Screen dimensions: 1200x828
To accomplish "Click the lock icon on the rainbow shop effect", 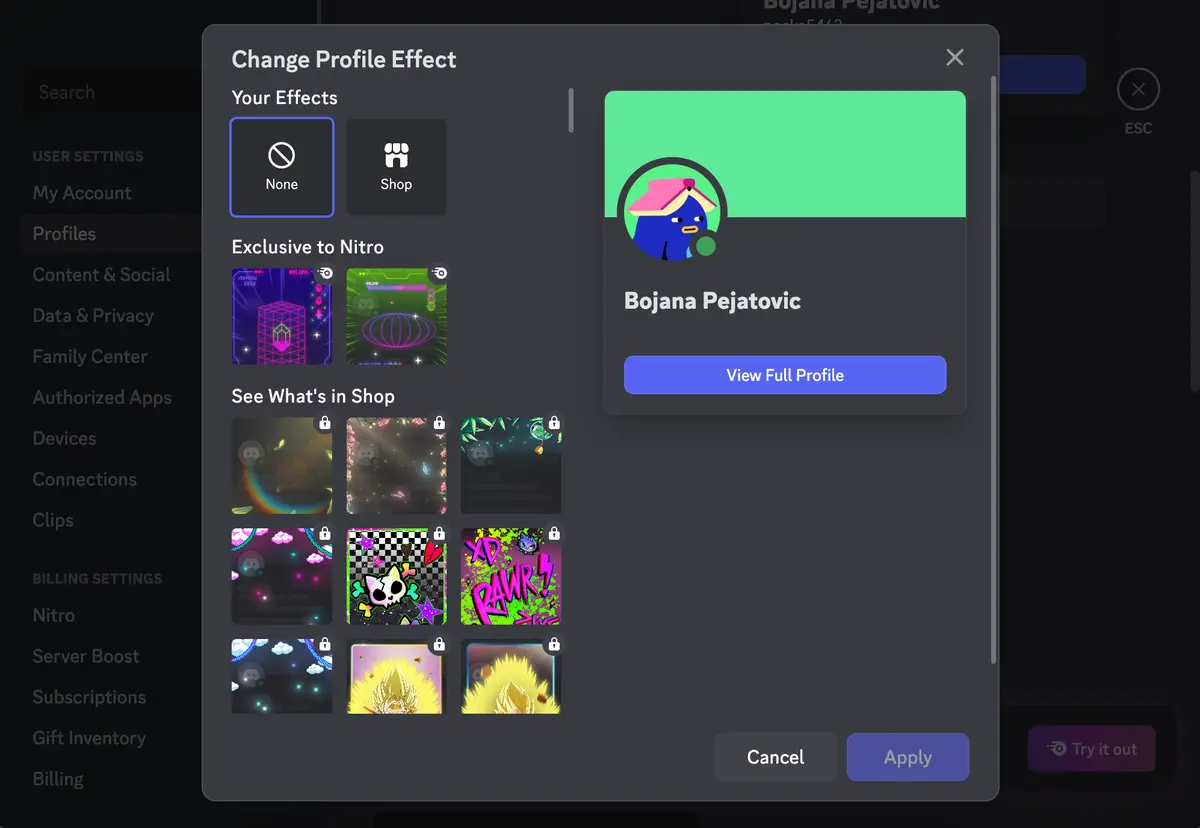I will click(x=324, y=423).
